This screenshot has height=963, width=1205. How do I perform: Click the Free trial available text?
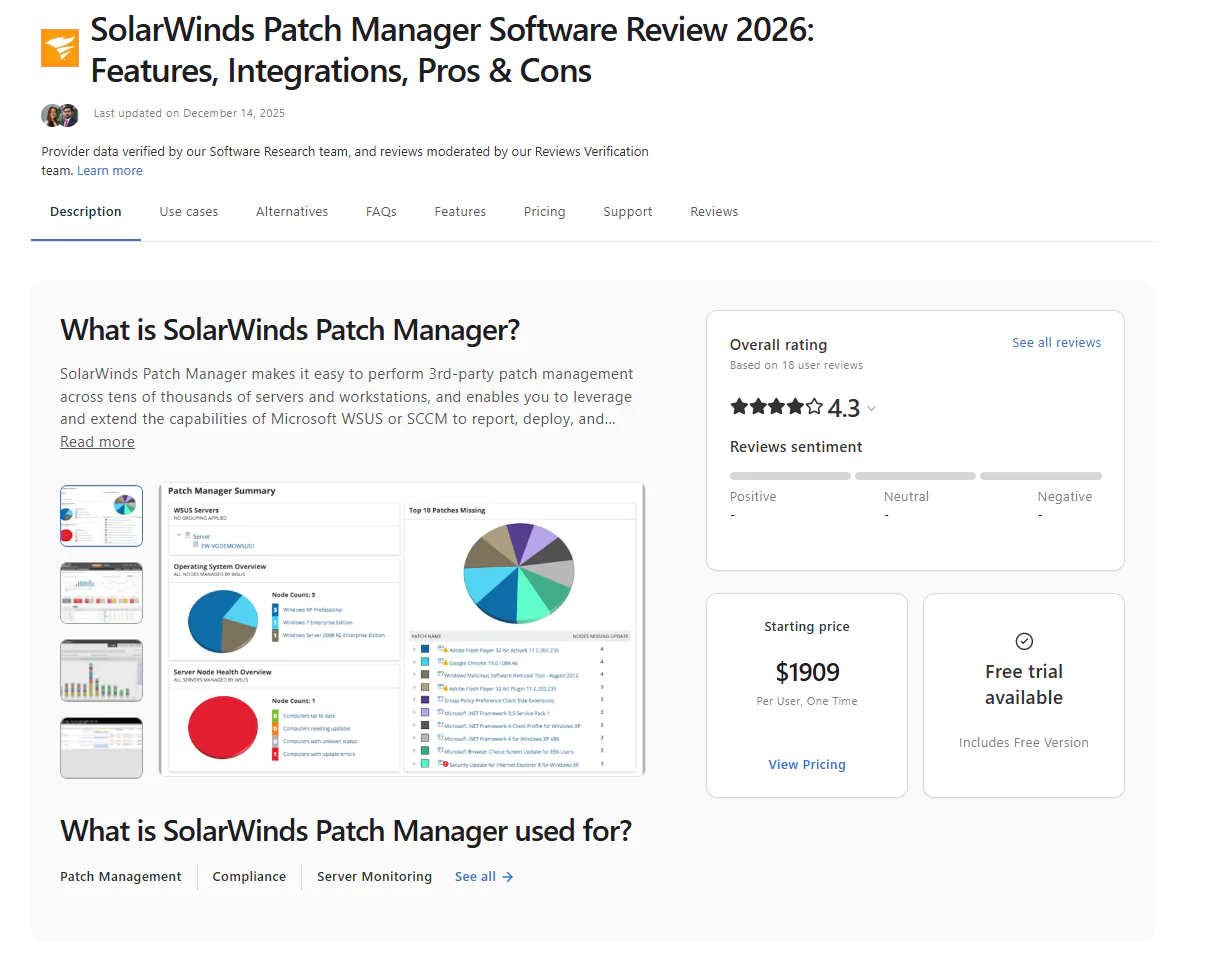pyautogui.click(x=1024, y=684)
